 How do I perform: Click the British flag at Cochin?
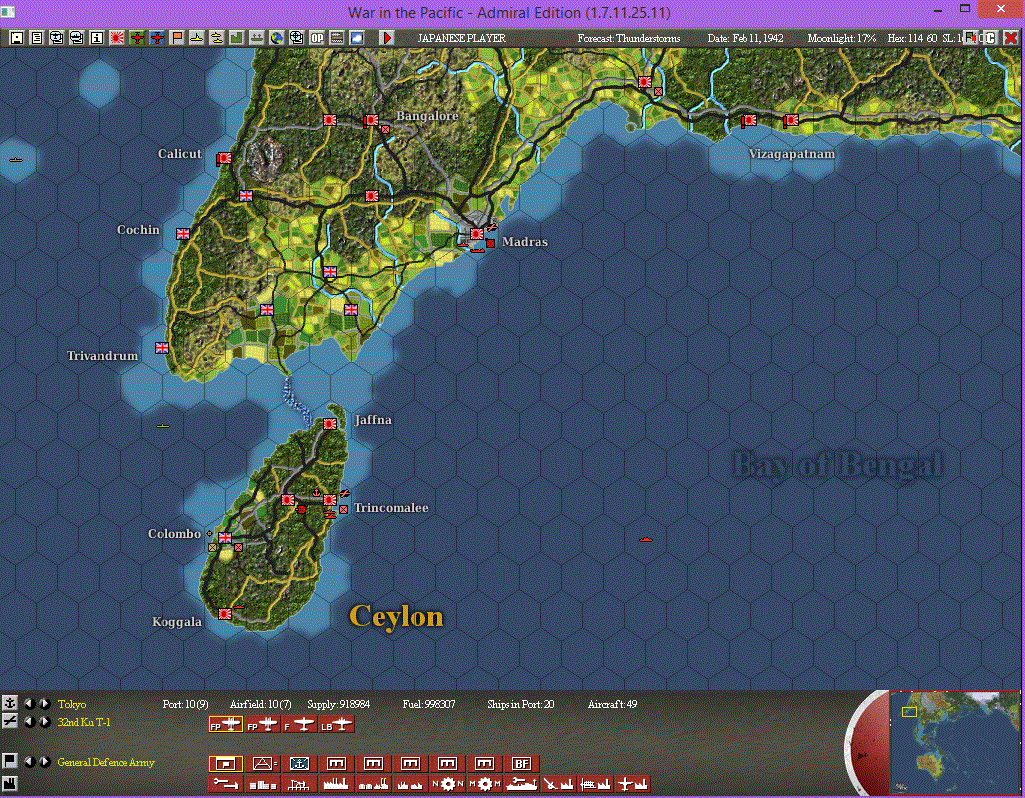pos(182,234)
